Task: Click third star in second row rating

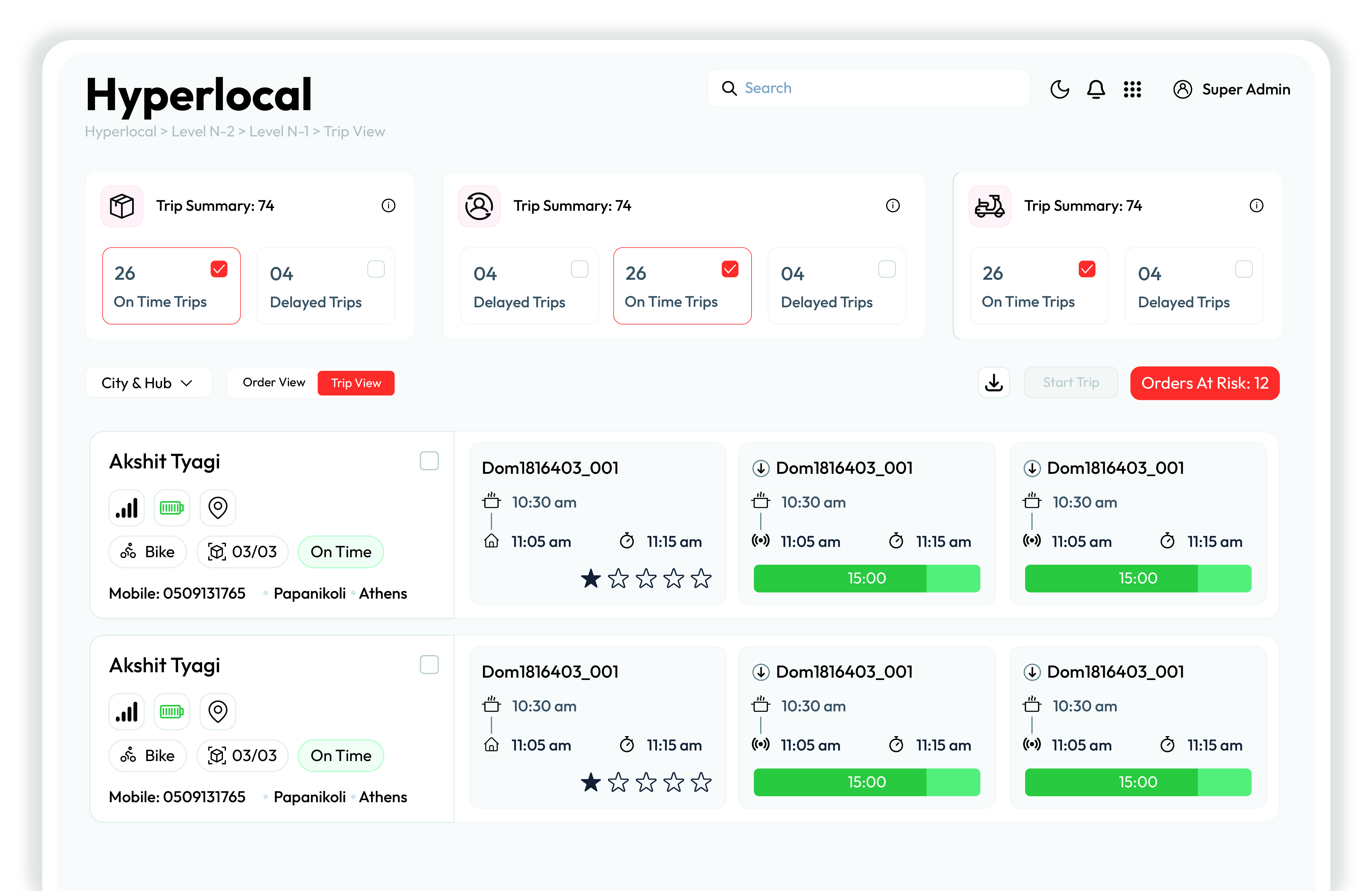Action: (x=646, y=782)
